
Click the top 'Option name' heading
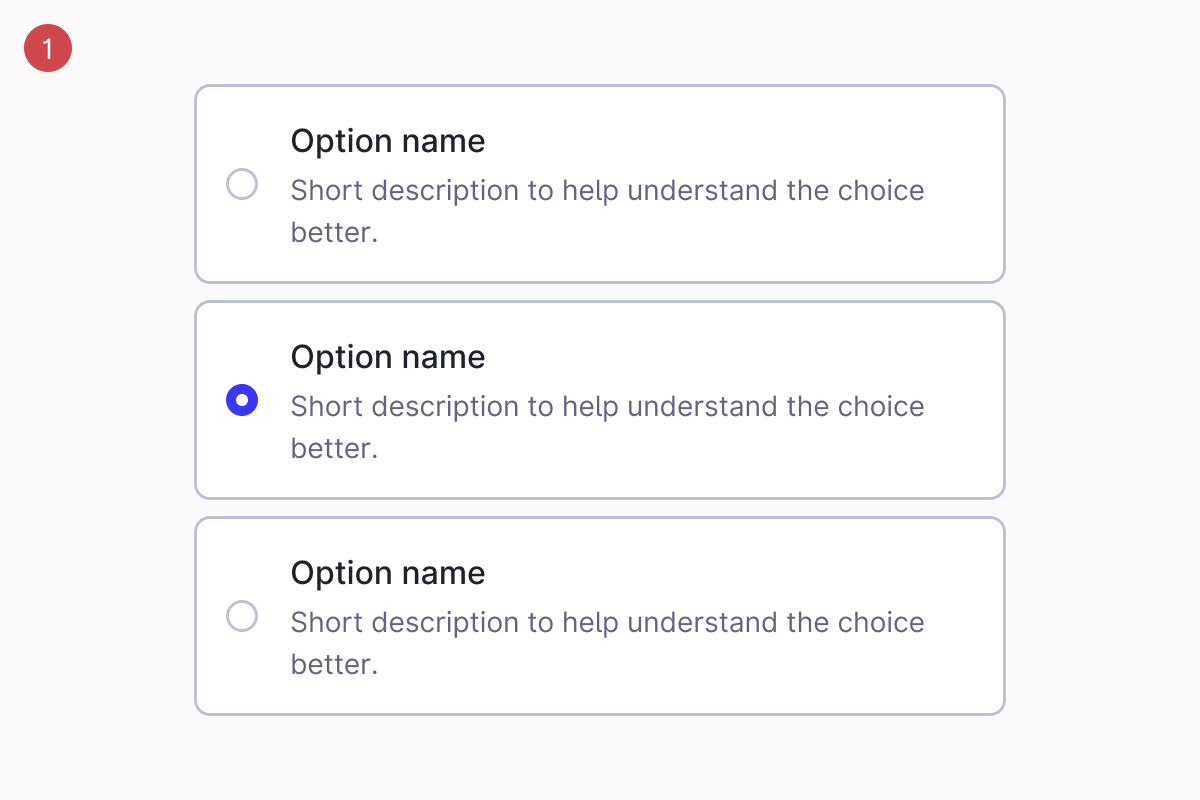pyautogui.click(x=388, y=141)
